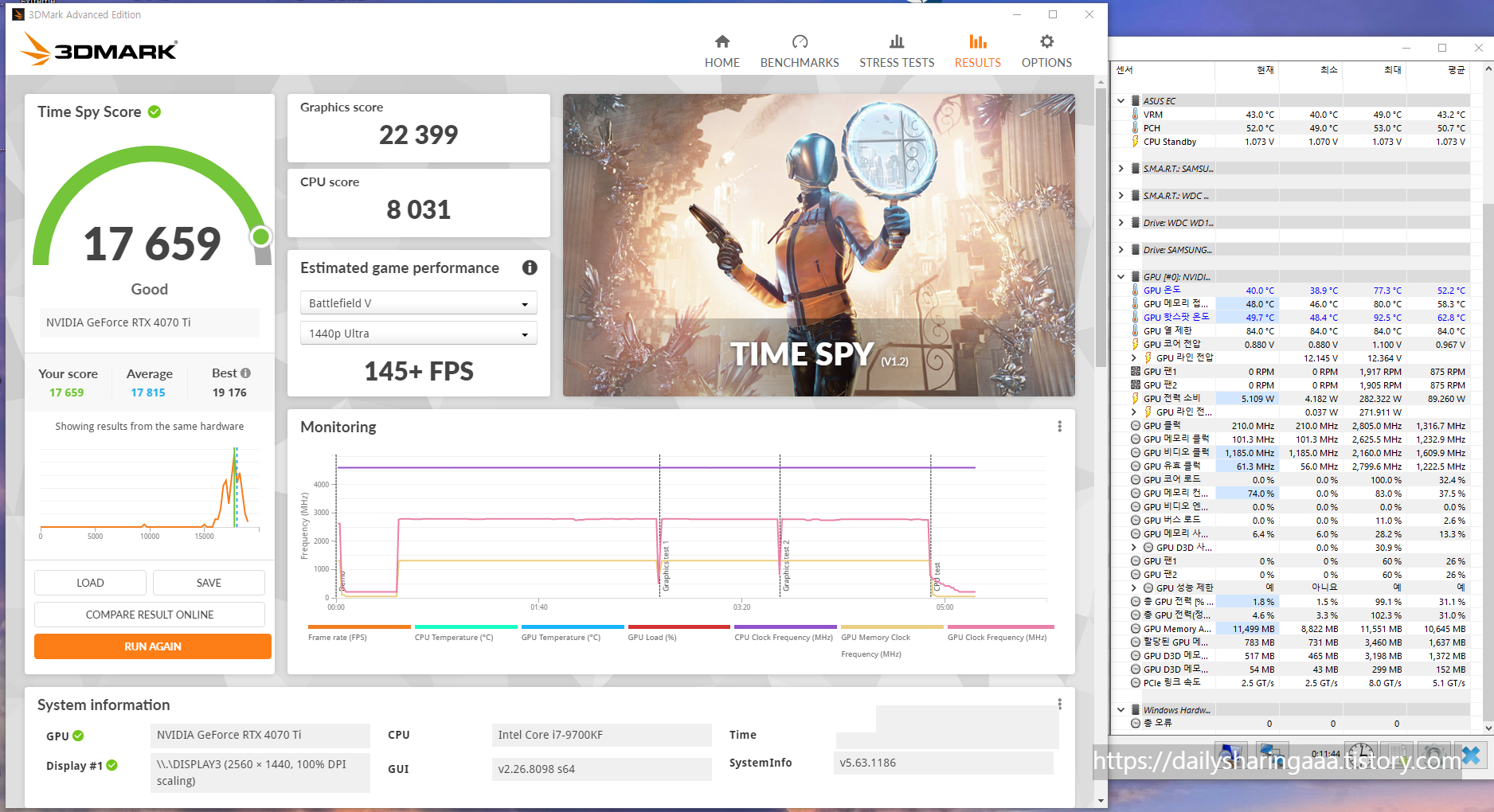The width and height of the screenshot is (1494, 812).
Task: Go to the HOME tab
Action: [x=722, y=52]
